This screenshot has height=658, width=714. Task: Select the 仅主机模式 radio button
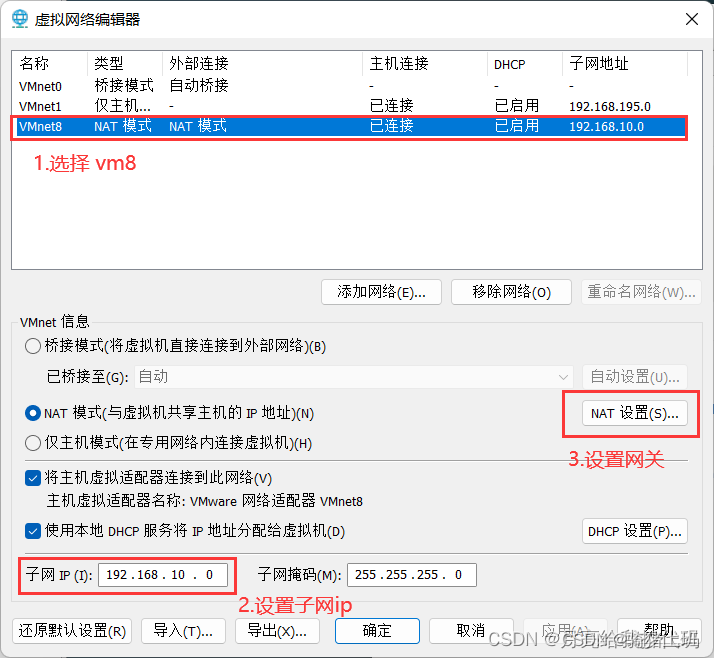[x=33, y=443]
